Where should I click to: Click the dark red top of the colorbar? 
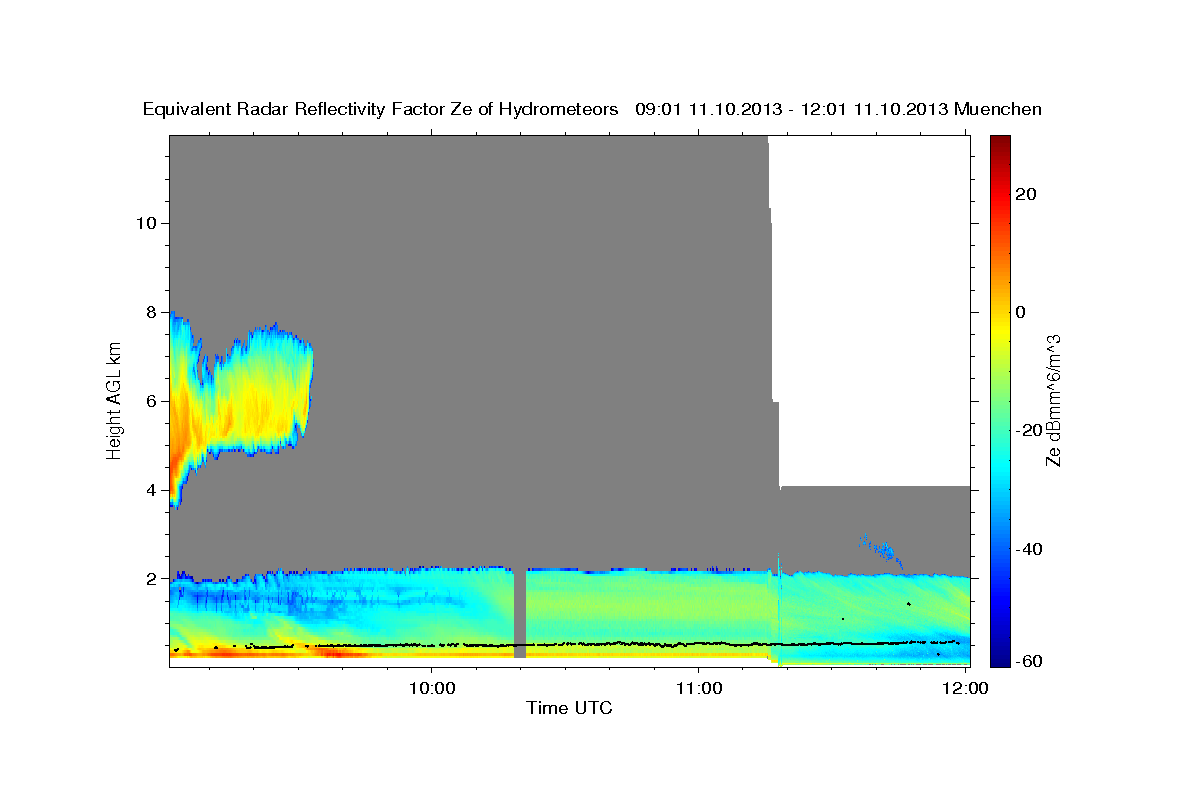coord(998,143)
